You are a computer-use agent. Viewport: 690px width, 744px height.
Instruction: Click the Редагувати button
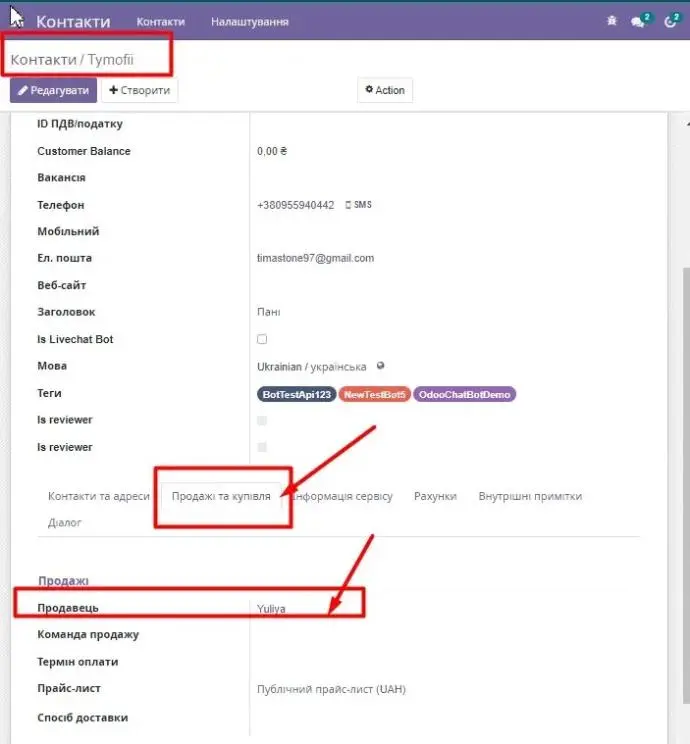53,90
